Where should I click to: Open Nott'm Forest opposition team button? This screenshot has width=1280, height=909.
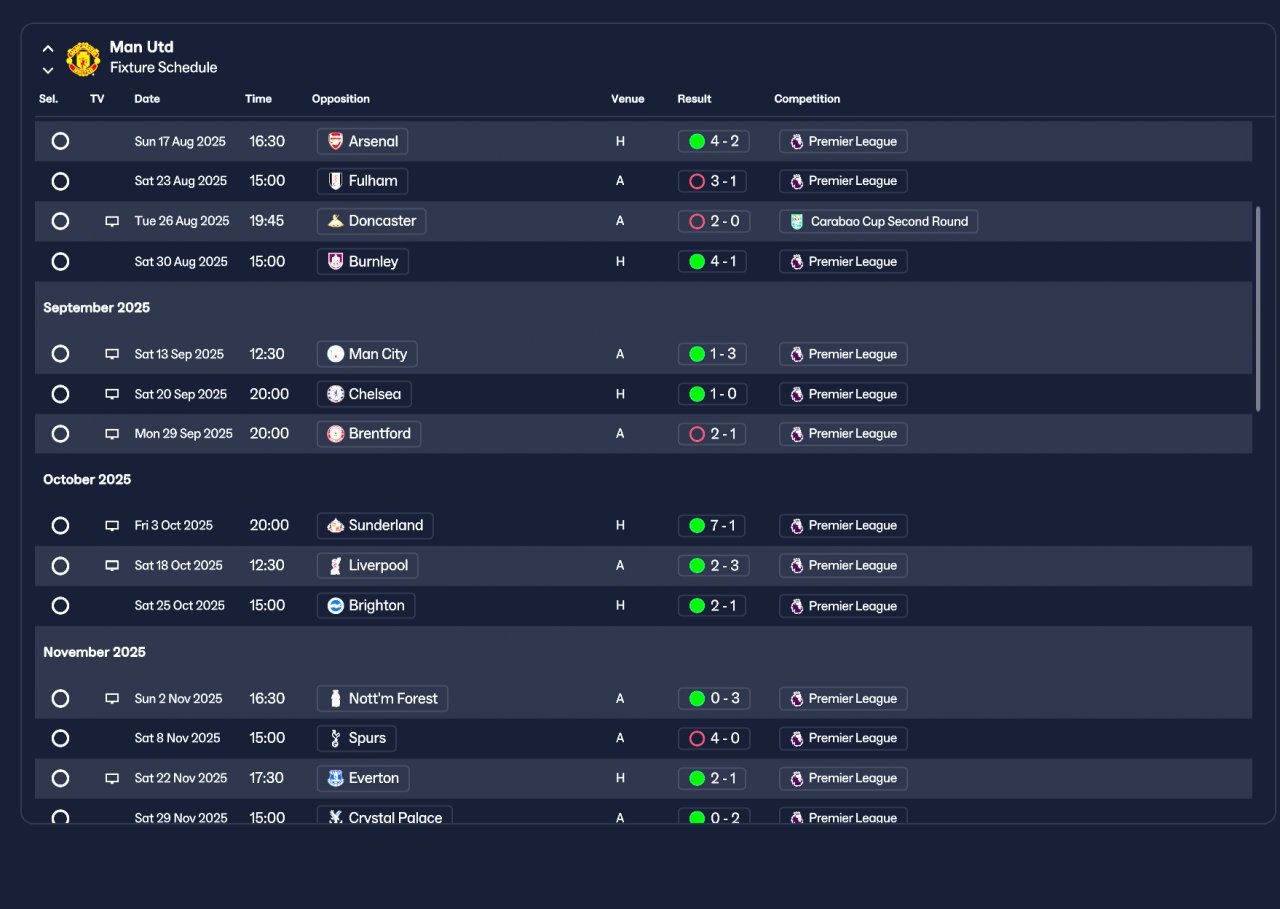(x=382, y=698)
